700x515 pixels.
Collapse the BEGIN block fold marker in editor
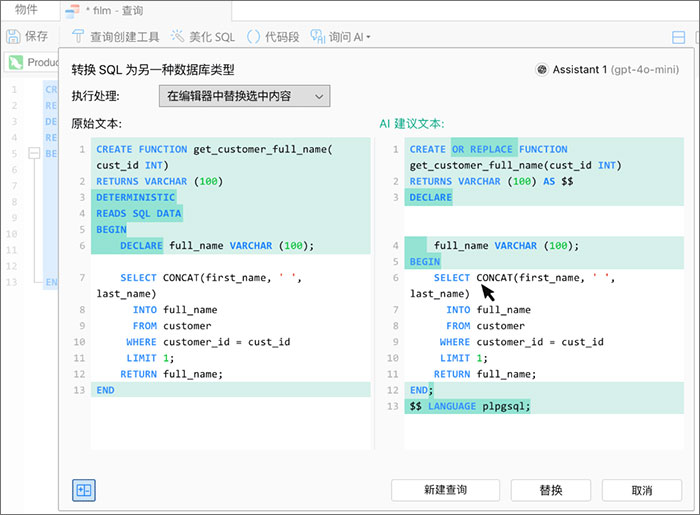tap(34, 154)
